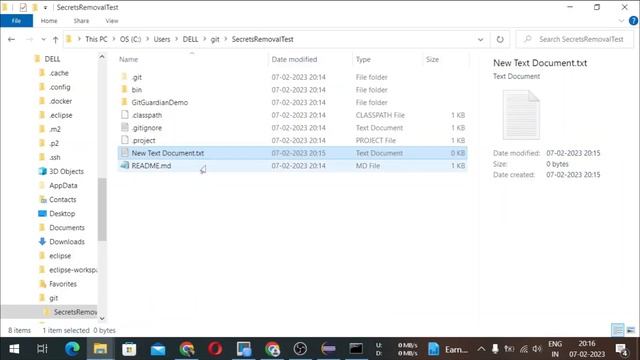640x360 pixels.
Task: Click the Search SecretsRemovalTest field
Action: pyautogui.click(x=575, y=39)
